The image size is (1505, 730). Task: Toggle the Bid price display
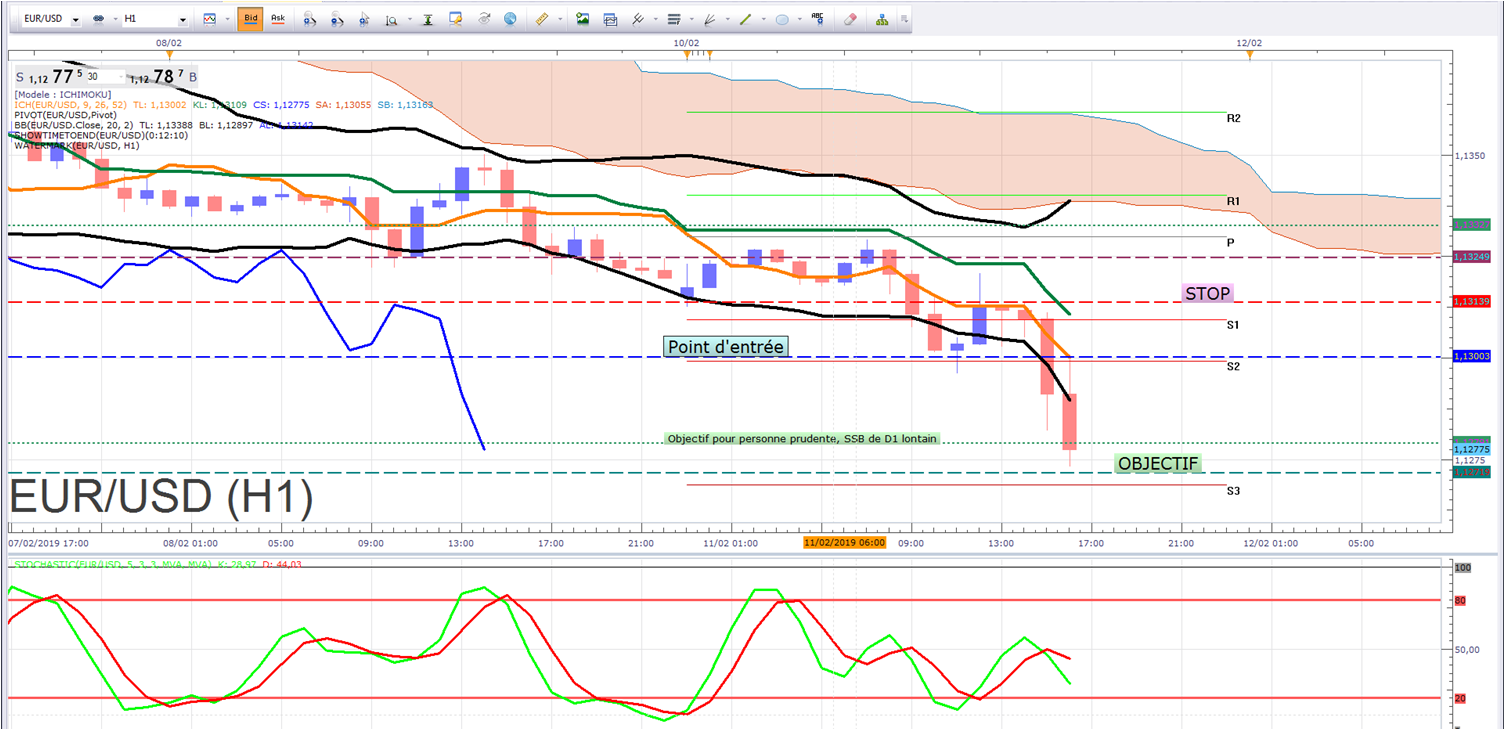click(250, 19)
